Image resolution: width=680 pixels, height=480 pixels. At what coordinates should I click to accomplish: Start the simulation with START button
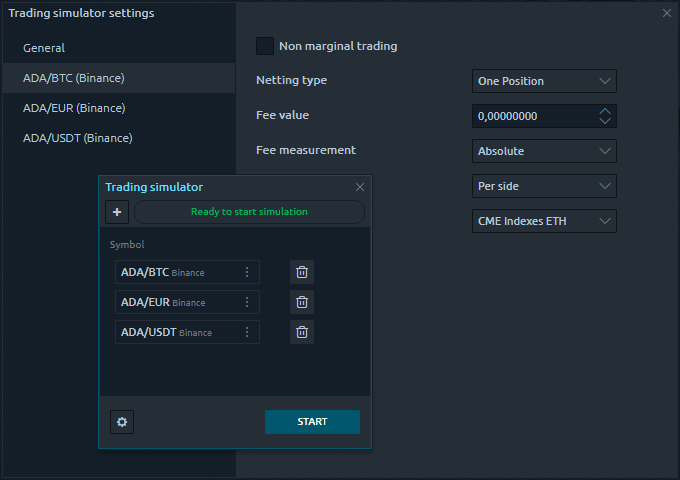point(312,422)
